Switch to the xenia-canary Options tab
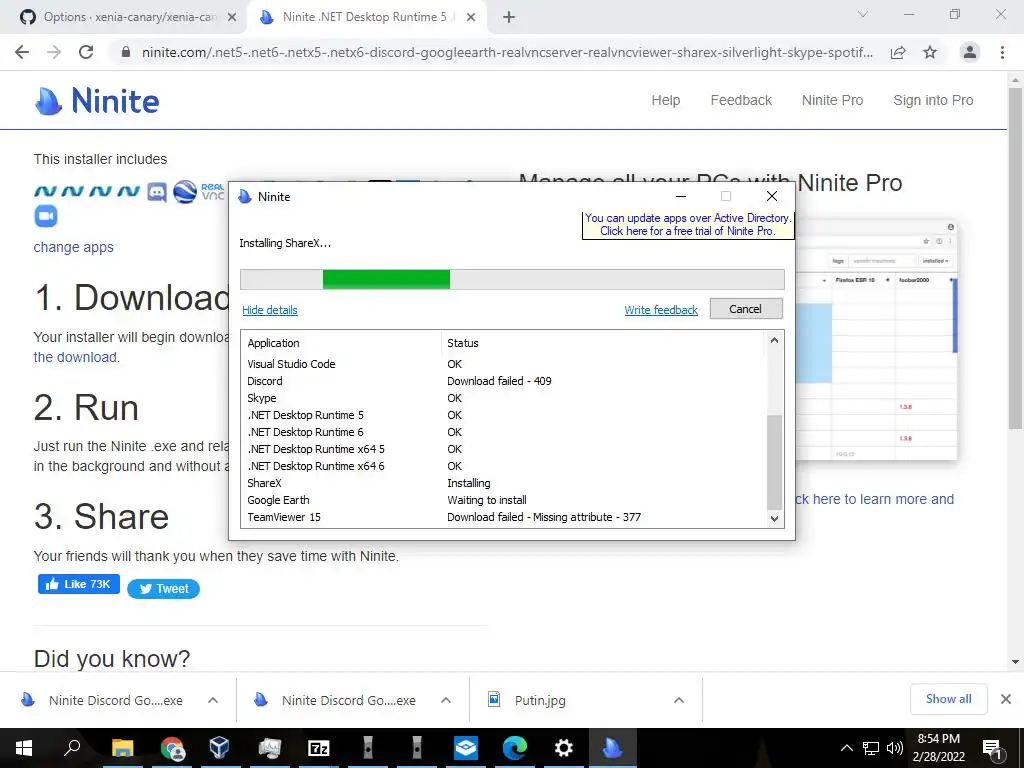1024x768 pixels. click(x=129, y=18)
